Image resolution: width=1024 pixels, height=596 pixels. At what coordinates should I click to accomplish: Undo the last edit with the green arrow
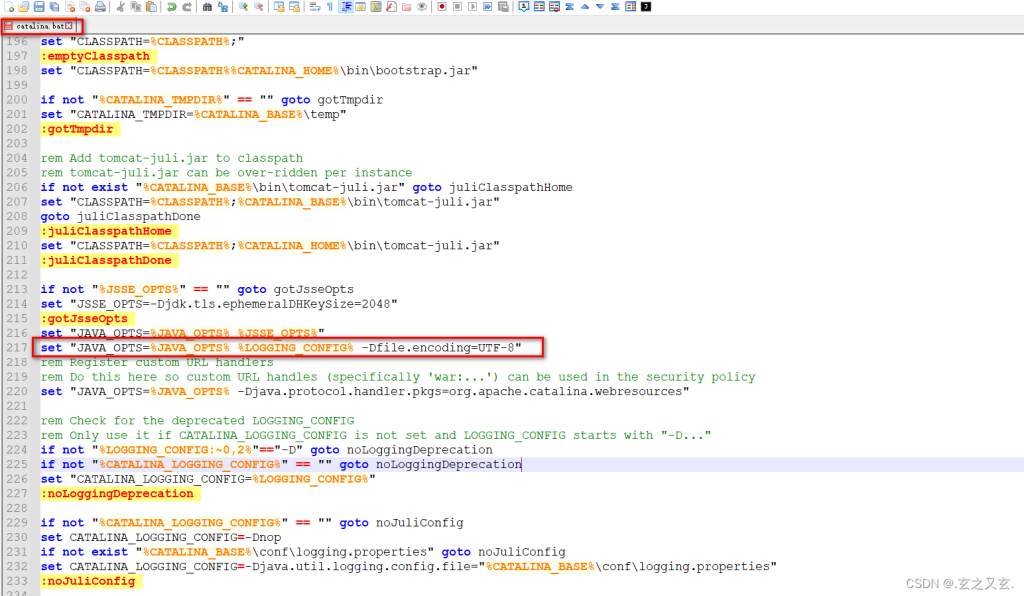[171, 7]
